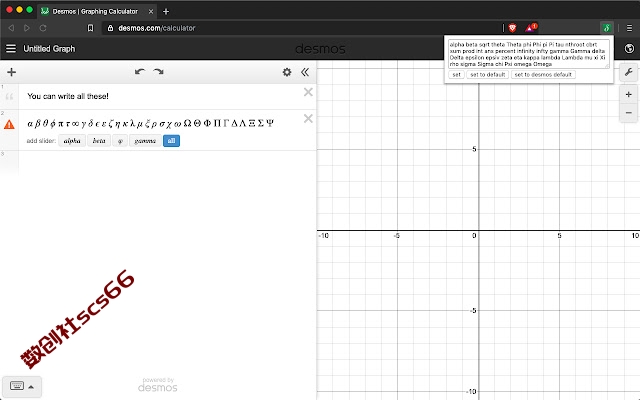Click the desmos.com/calculator address bar
Image resolution: width=640 pixels, height=400 pixels.
point(302,28)
